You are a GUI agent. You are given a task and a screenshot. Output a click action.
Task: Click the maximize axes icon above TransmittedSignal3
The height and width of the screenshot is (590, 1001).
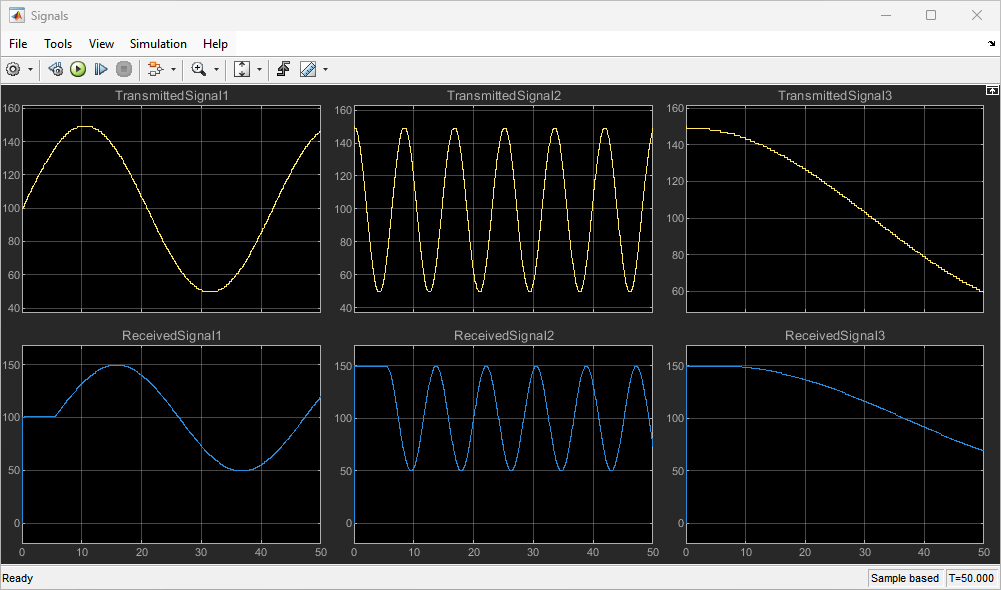[992, 90]
